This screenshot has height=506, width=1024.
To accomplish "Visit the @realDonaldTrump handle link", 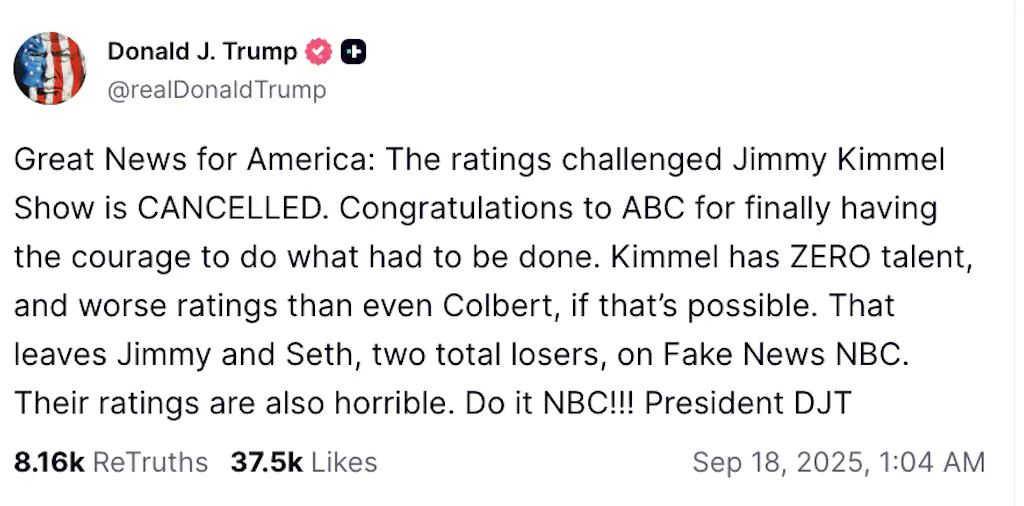I will tap(216, 90).
